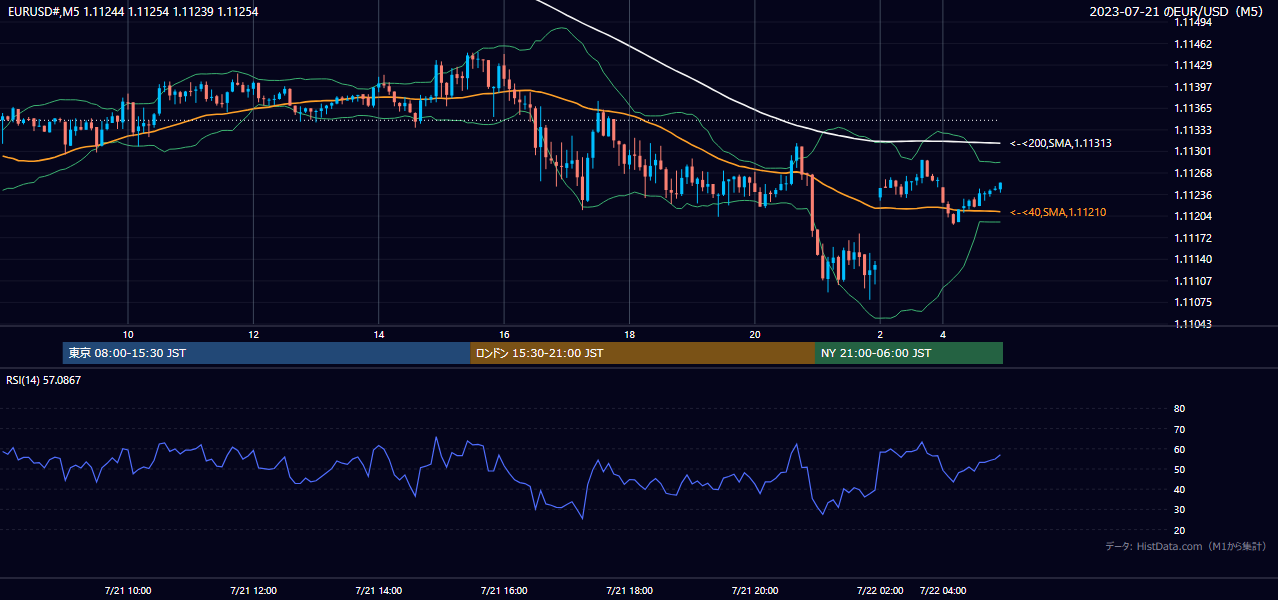
Task: Select the 200 SMA label 1.11313
Action: pyautogui.click(x=1060, y=144)
